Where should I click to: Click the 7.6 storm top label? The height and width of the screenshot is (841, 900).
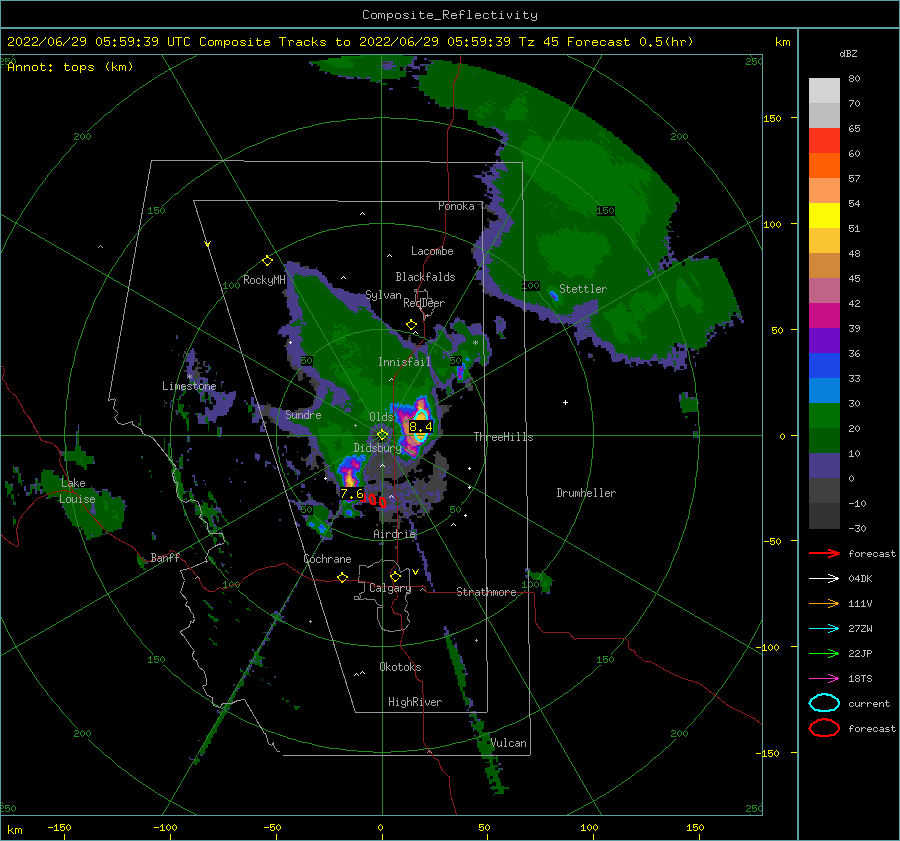[x=351, y=494]
